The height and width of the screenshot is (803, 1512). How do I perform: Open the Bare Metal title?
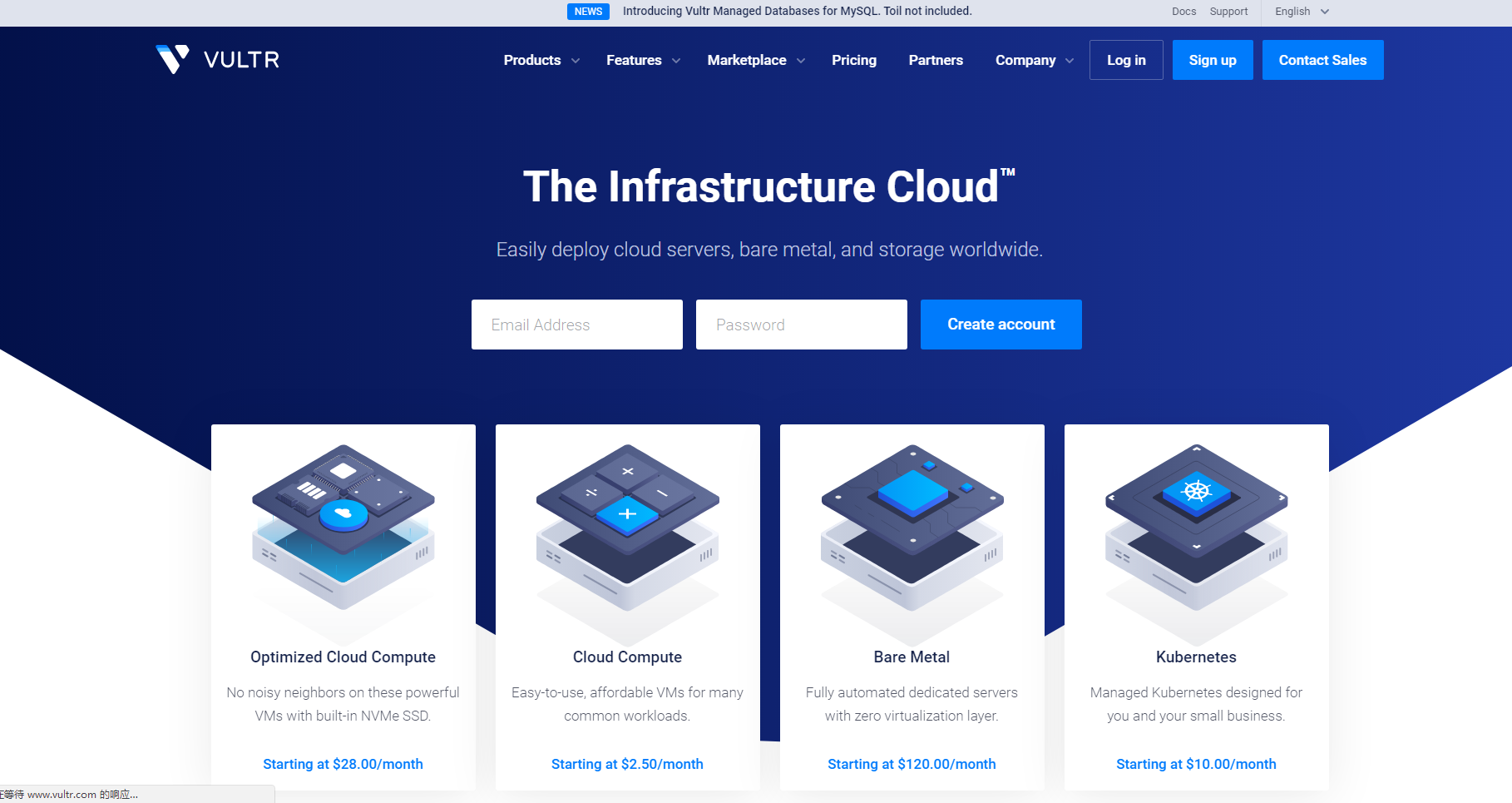pos(912,657)
